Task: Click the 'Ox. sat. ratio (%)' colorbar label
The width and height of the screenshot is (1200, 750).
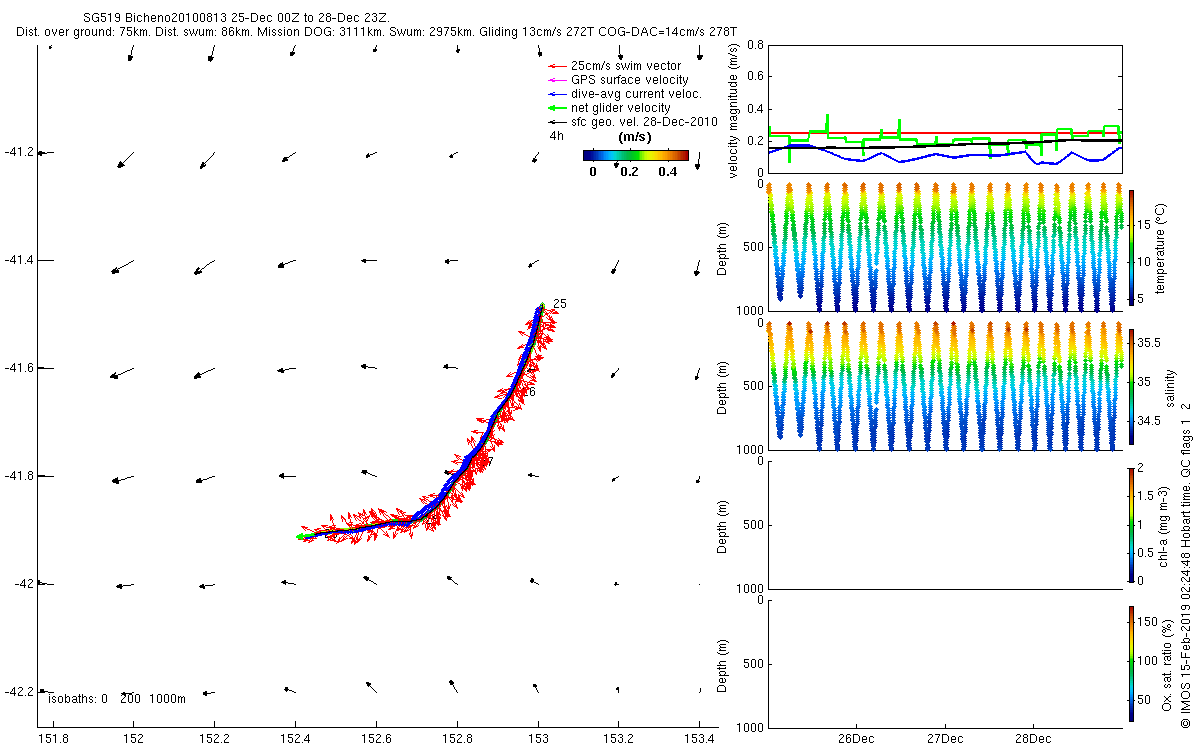Action: [x=1168, y=664]
